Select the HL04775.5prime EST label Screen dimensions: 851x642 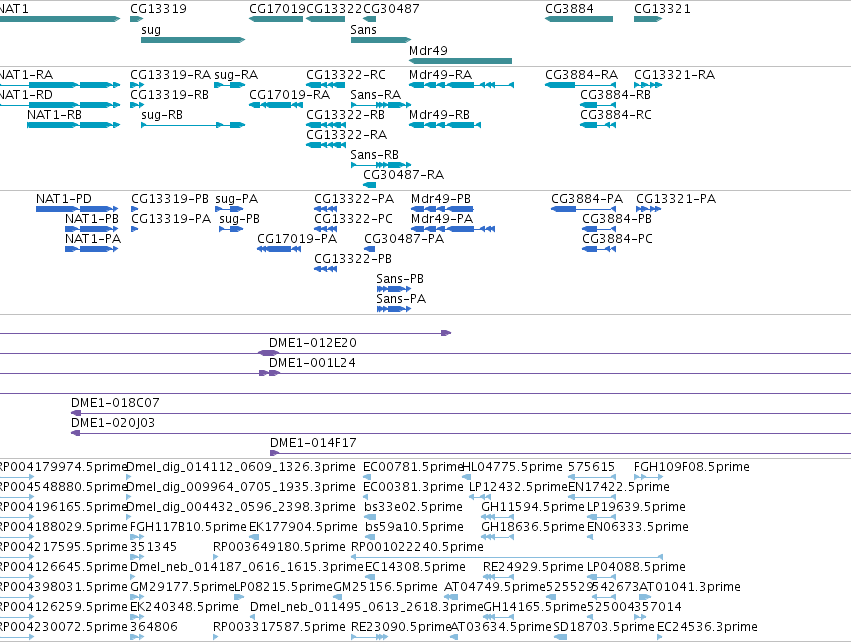(x=512, y=467)
